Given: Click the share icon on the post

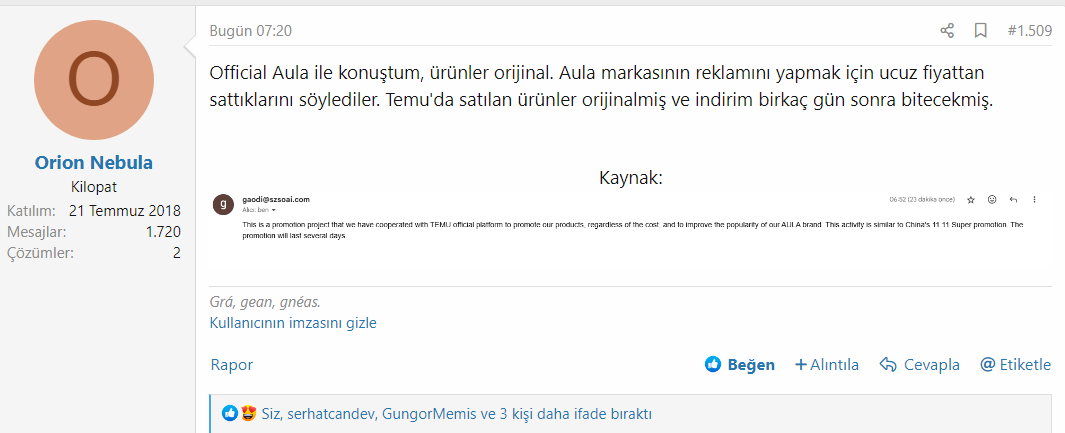Looking at the screenshot, I should (x=947, y=31).
